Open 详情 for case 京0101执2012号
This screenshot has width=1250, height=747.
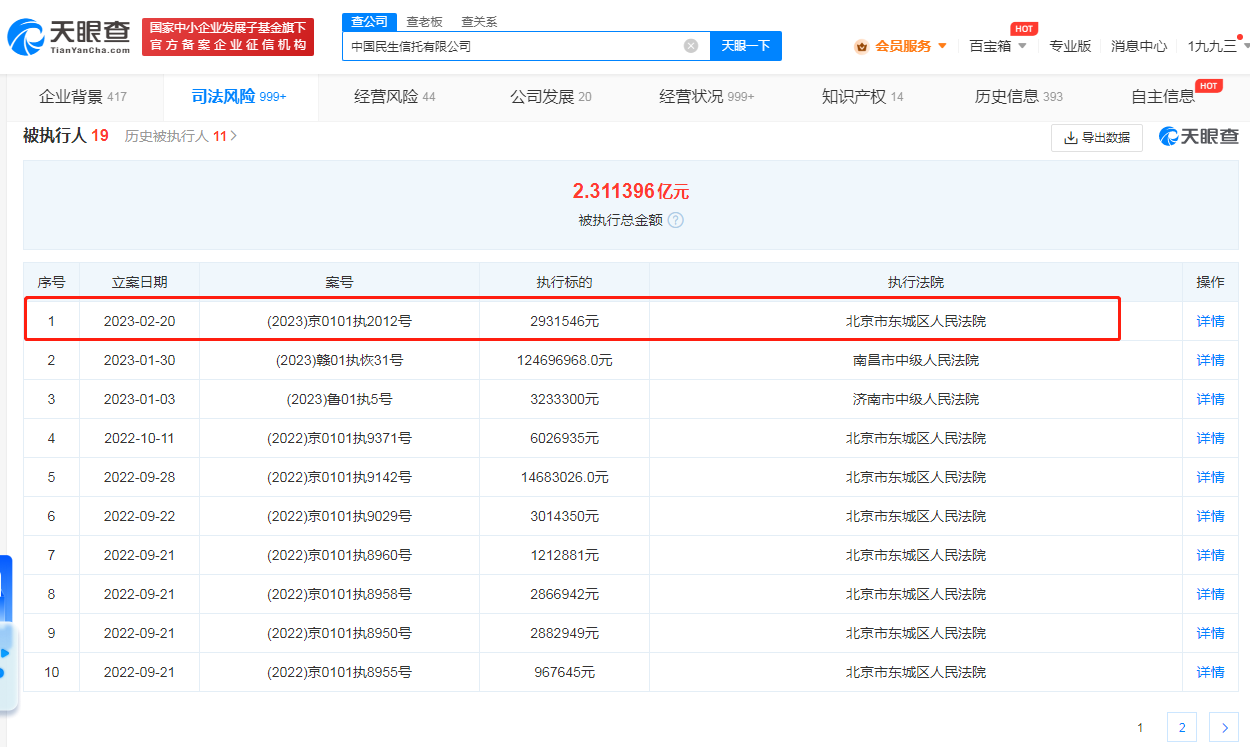click(1210, 321)
